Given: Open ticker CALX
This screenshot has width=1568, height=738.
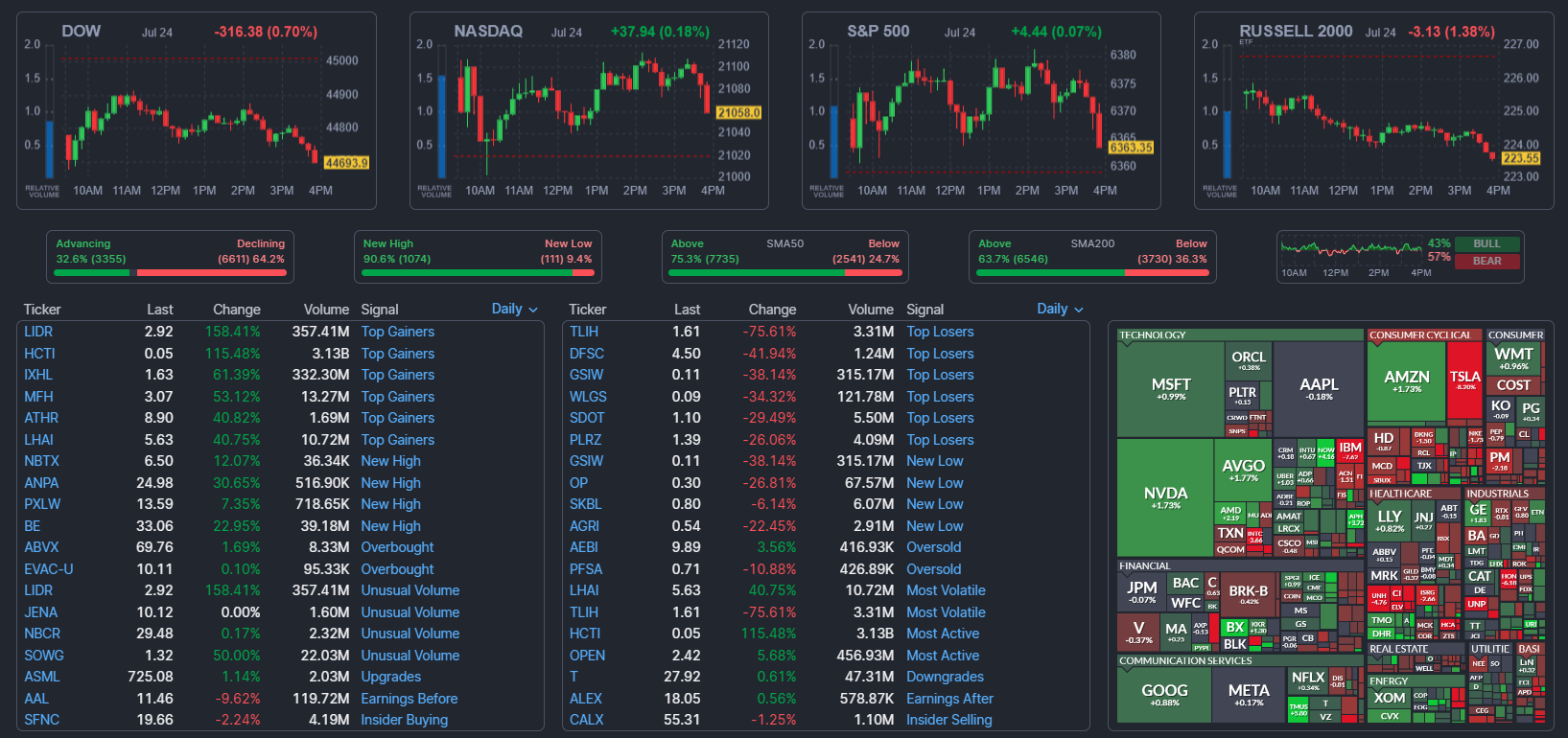Looking at the screenshot, I should 586,720.
